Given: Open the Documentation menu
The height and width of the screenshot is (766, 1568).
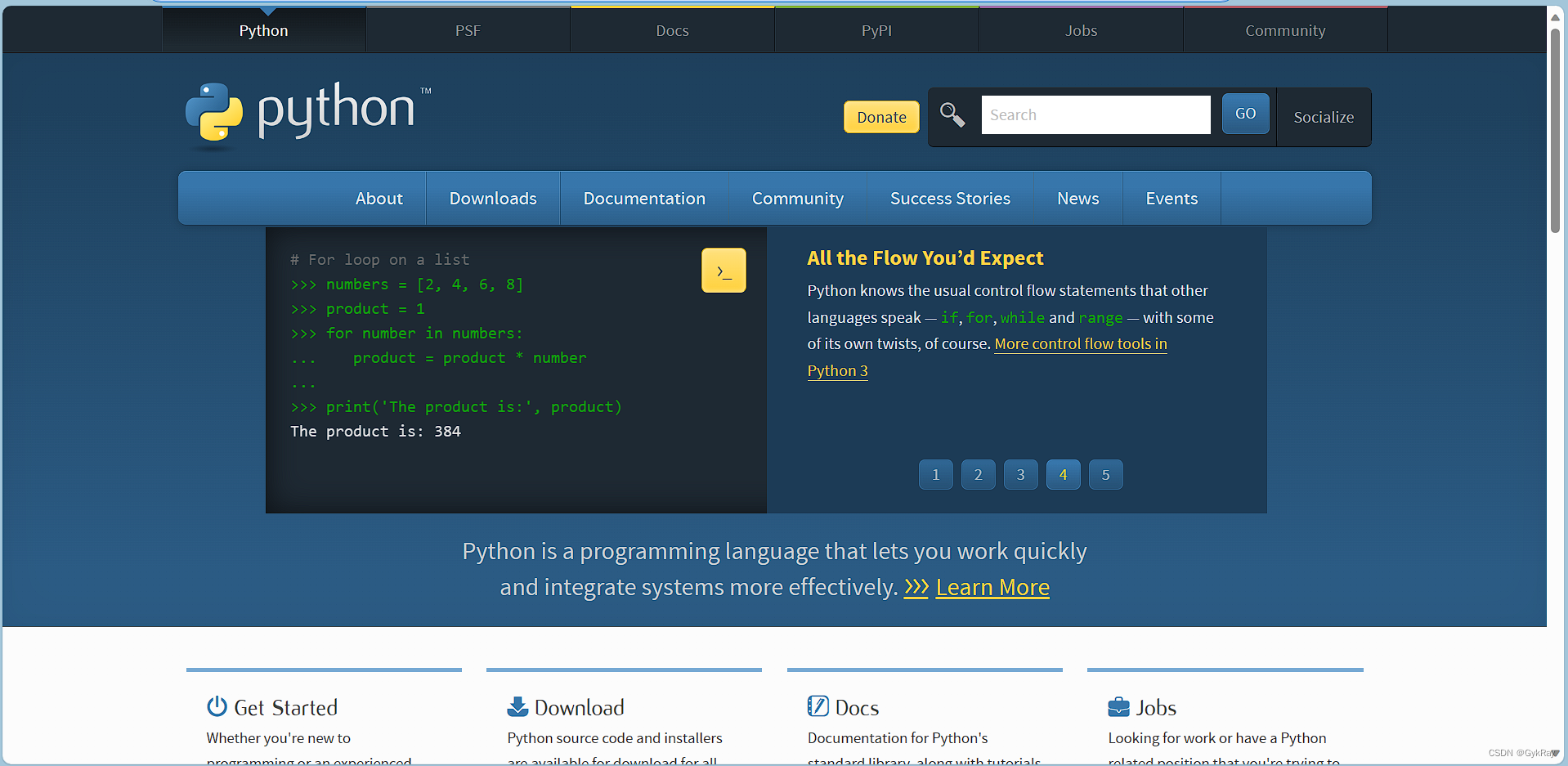Looking at the screenshot, I should coord(644,198).
